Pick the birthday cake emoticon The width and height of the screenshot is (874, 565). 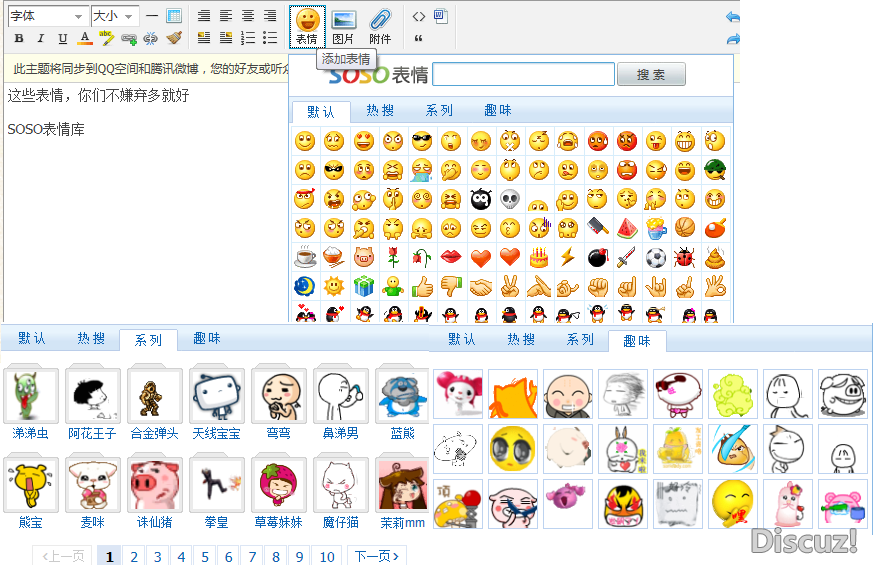[x=538, y=257]
